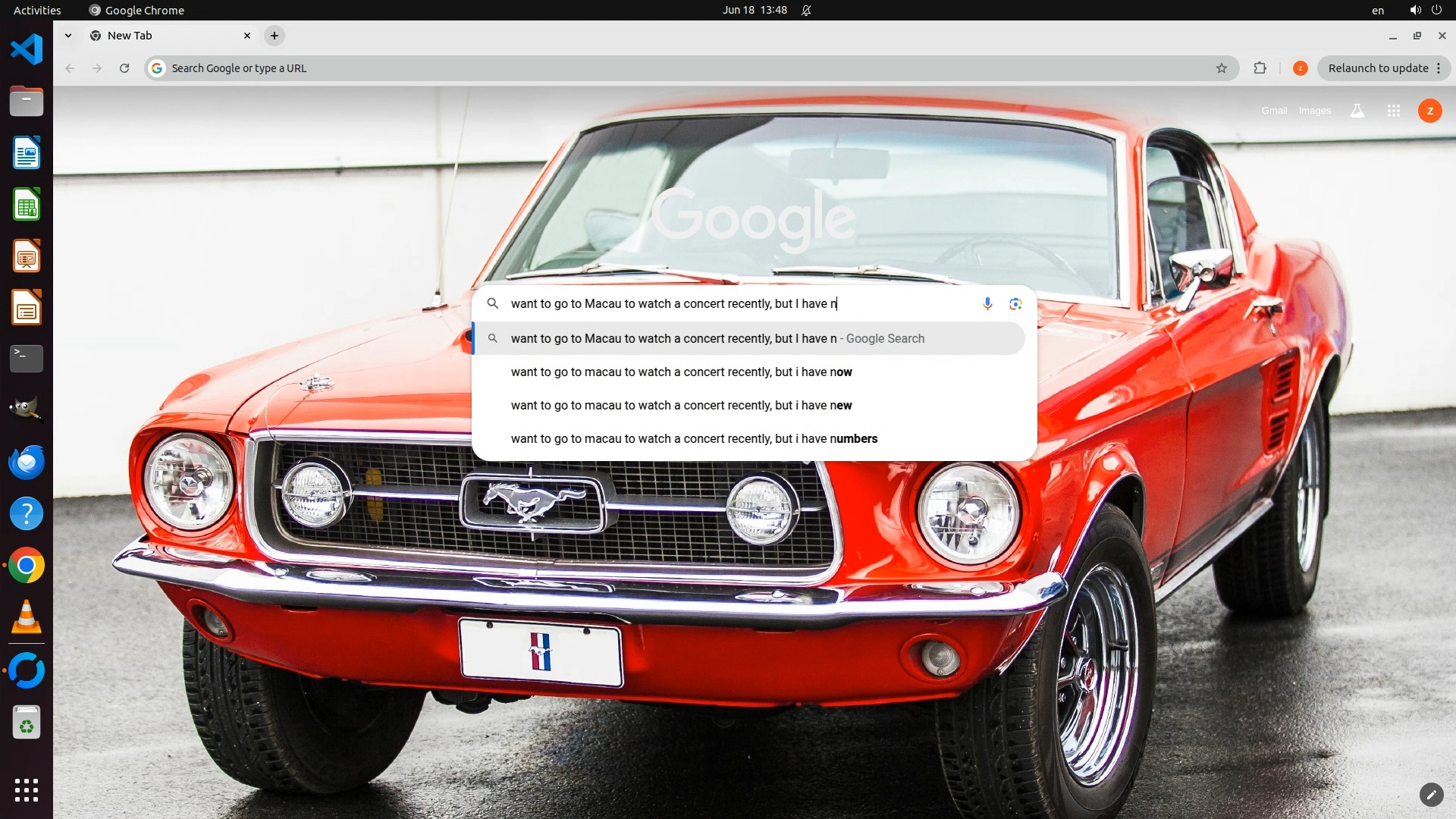Open Search Labs flask icon

tap(1357, 111)
